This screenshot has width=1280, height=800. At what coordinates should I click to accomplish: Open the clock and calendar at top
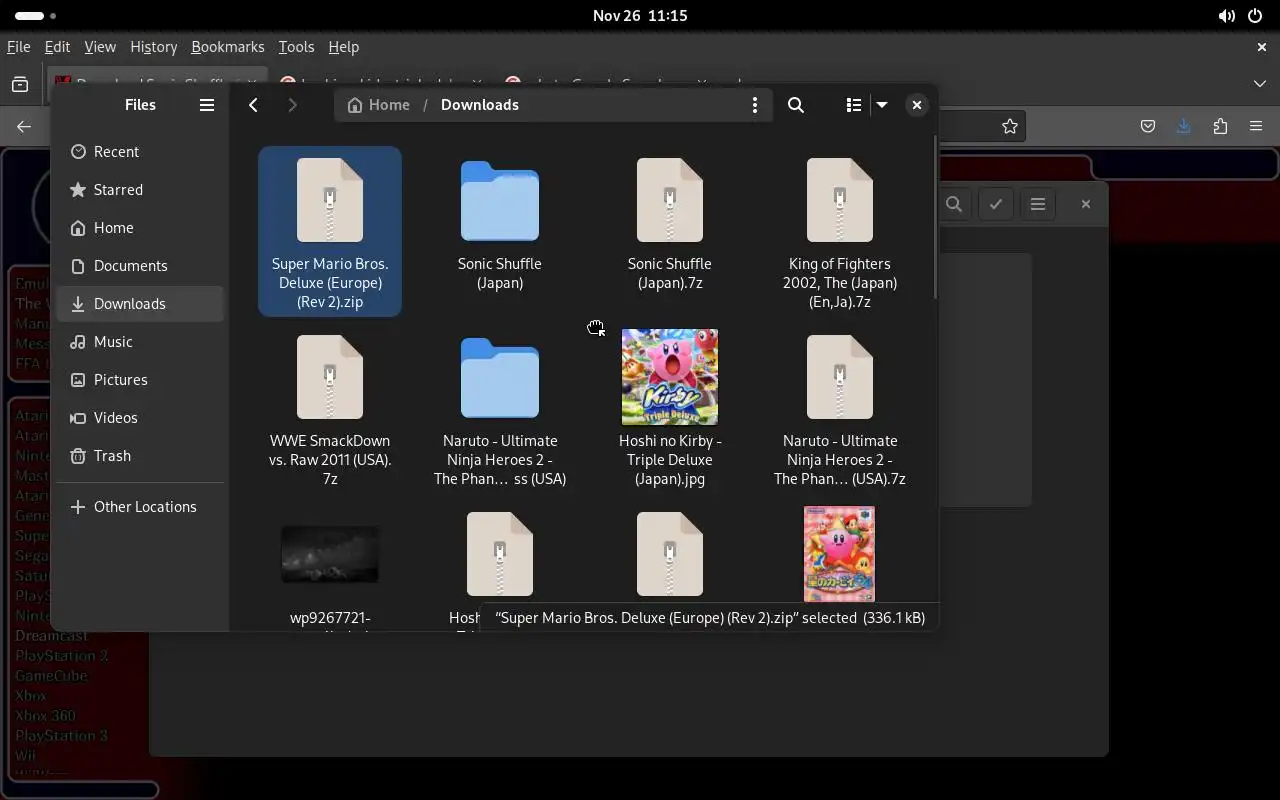(x=640, y=16)
